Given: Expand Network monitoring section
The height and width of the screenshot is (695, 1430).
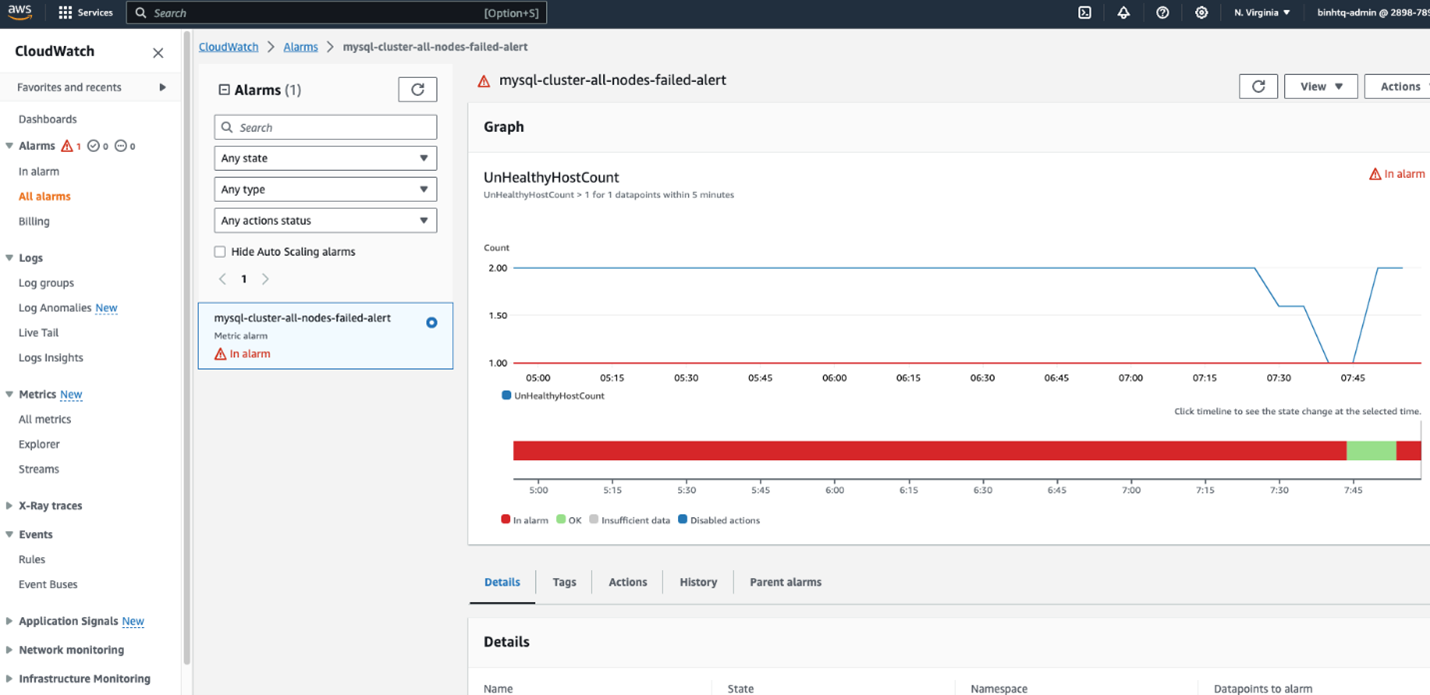Looking at the screenshot, I should tap(10, 650).
